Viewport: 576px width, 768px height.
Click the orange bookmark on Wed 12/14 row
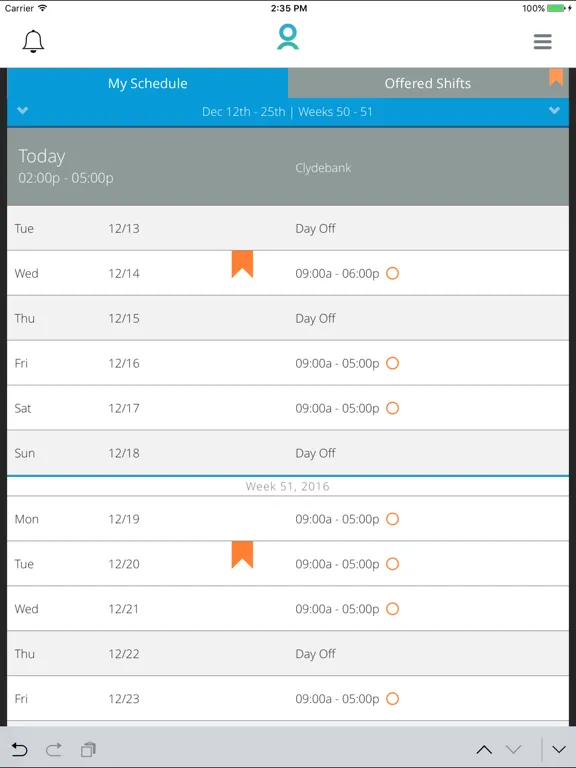[242, 264]
